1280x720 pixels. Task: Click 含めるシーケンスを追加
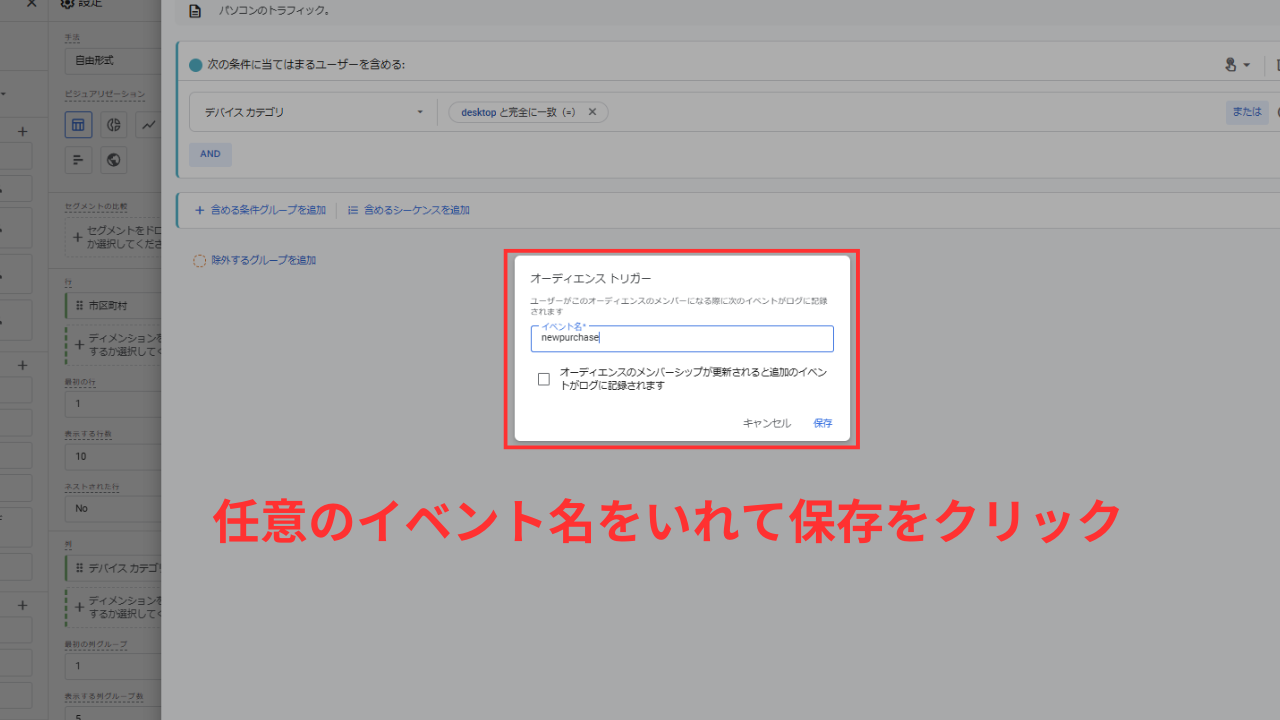(408, 210)
